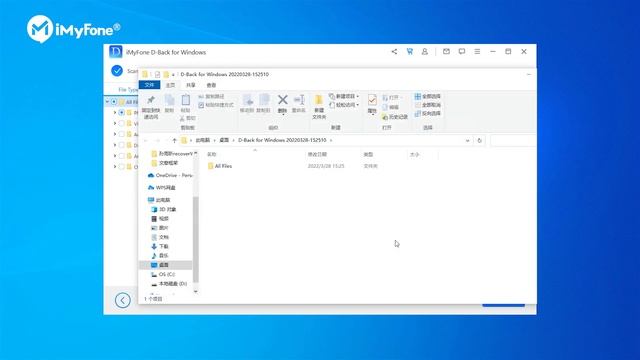Click the share icon in iMyFone title bar

click(394, 52)
